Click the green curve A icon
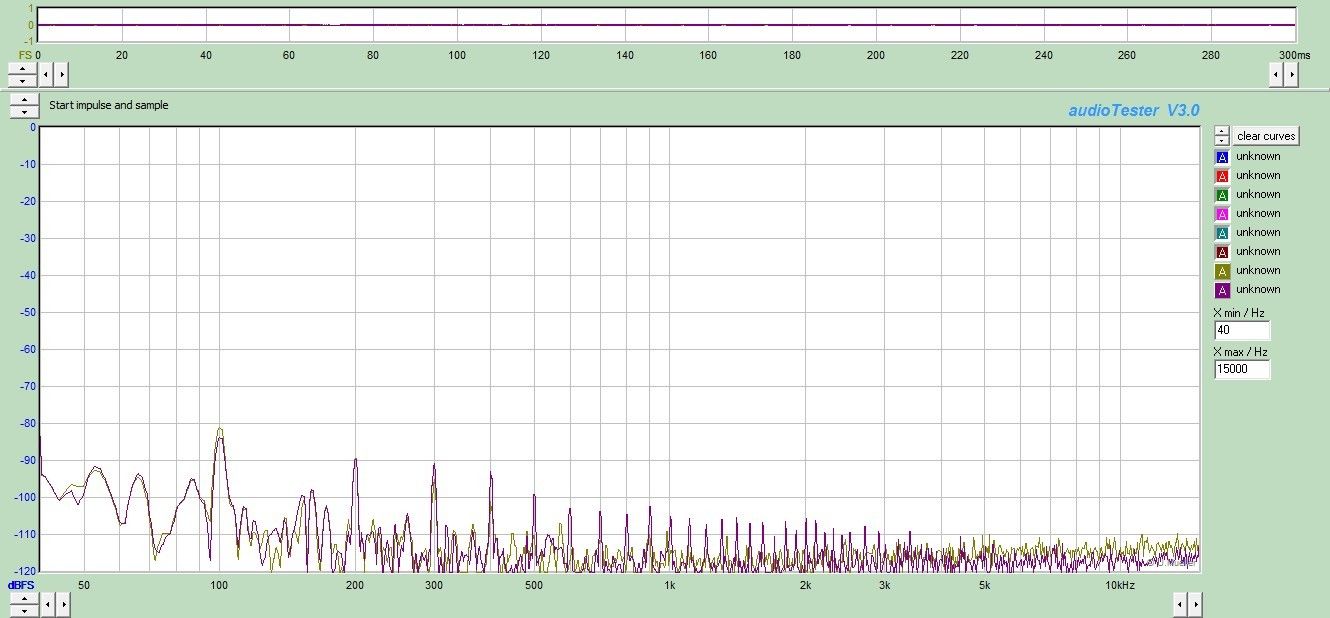The height and width of the screenshot is (618, 1330). pos(1222,195)
